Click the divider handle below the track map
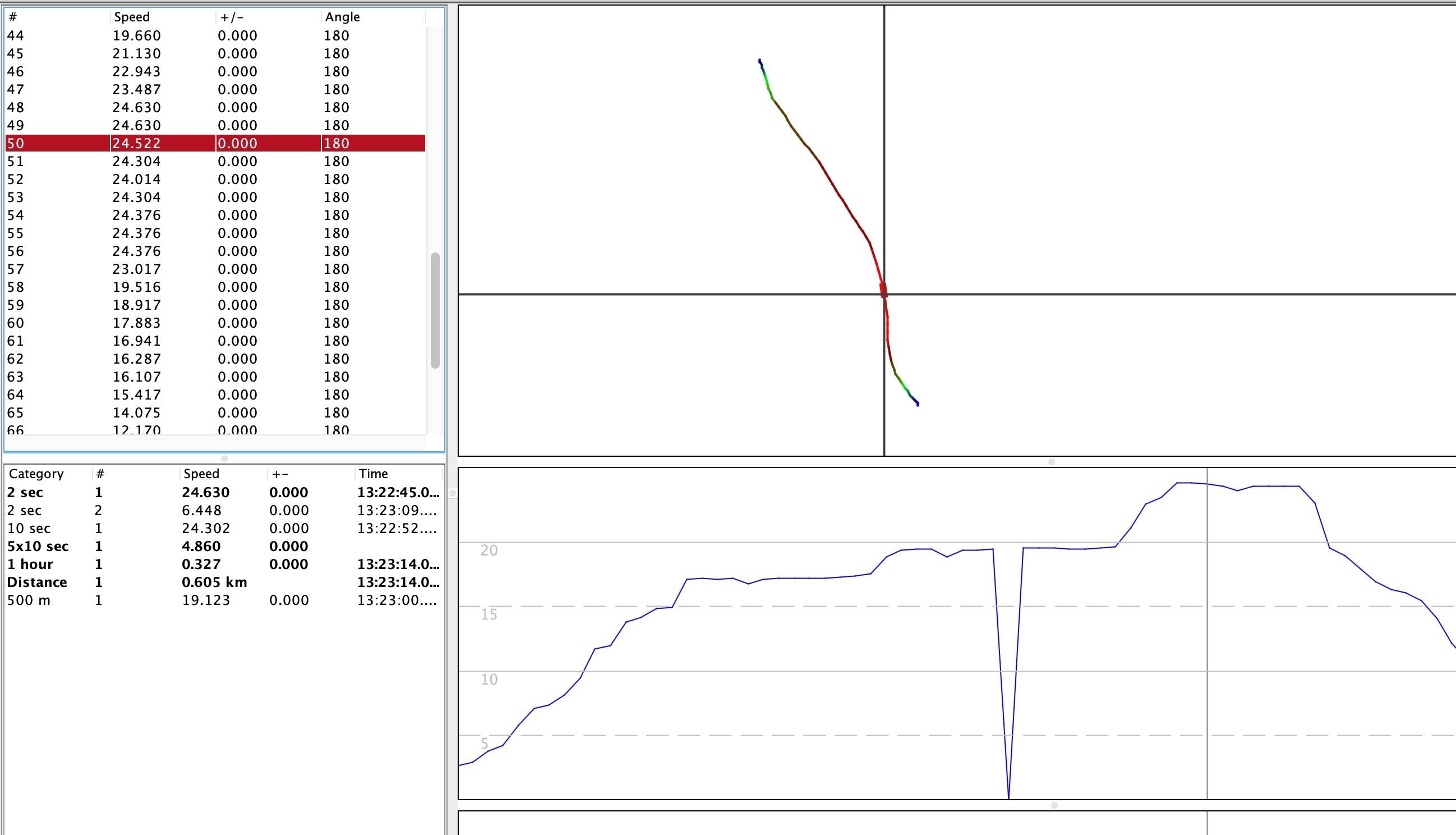Viewport: 1456px width, 835px height. (1051, 462)
